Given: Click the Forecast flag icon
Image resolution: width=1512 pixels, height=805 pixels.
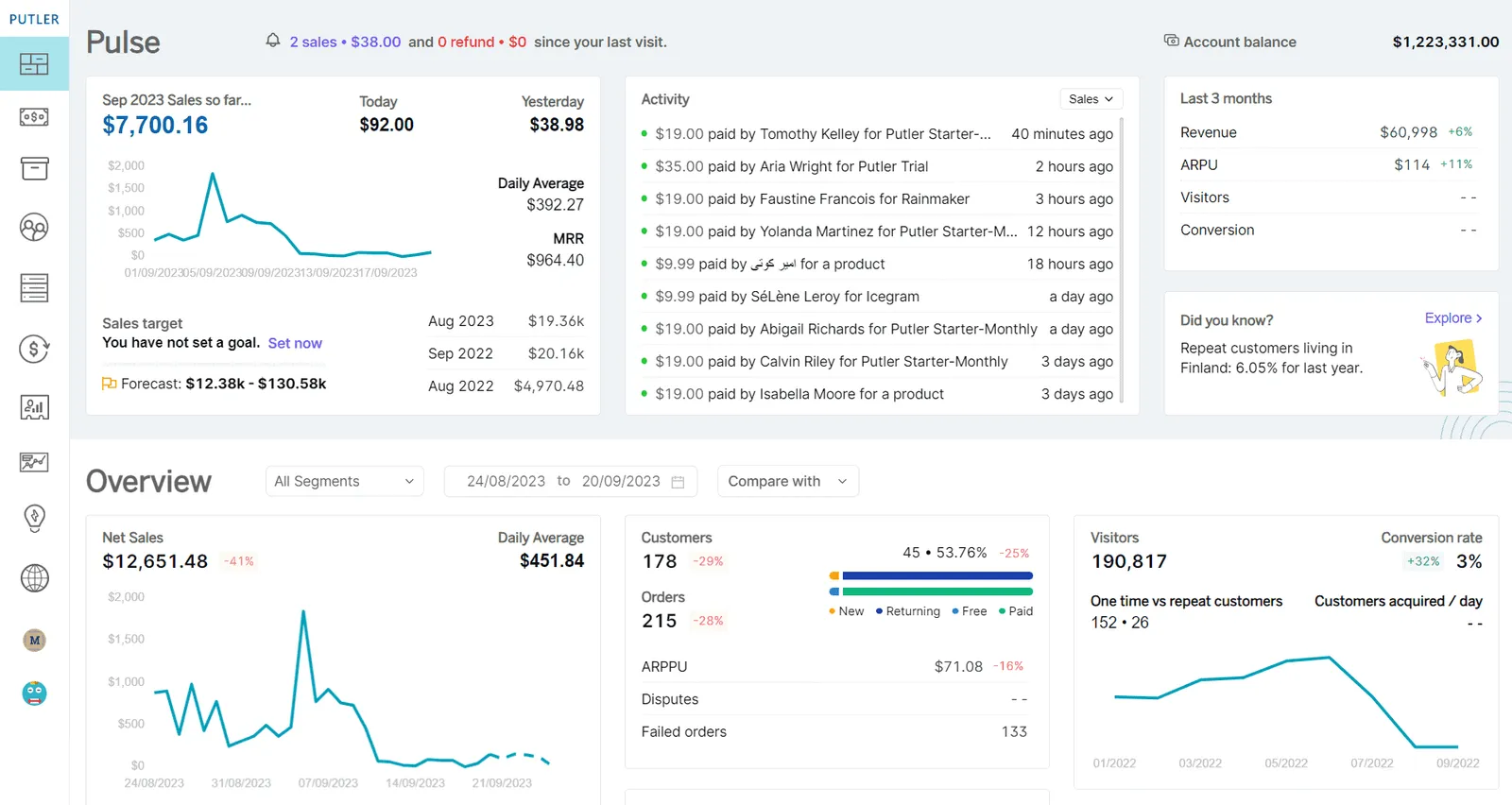Looking at the screenshot, I should click(x=109, y=384).
